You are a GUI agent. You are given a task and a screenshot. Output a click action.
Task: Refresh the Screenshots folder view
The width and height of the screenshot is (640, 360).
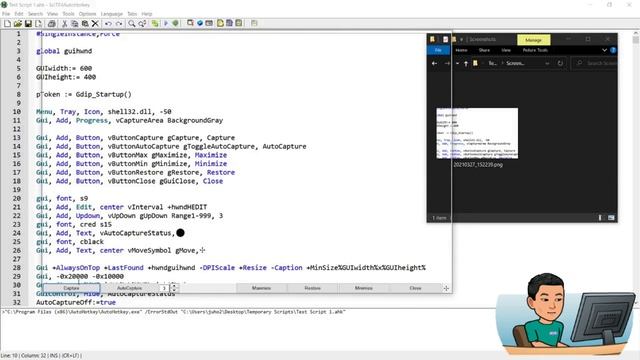tap(560, 64)
